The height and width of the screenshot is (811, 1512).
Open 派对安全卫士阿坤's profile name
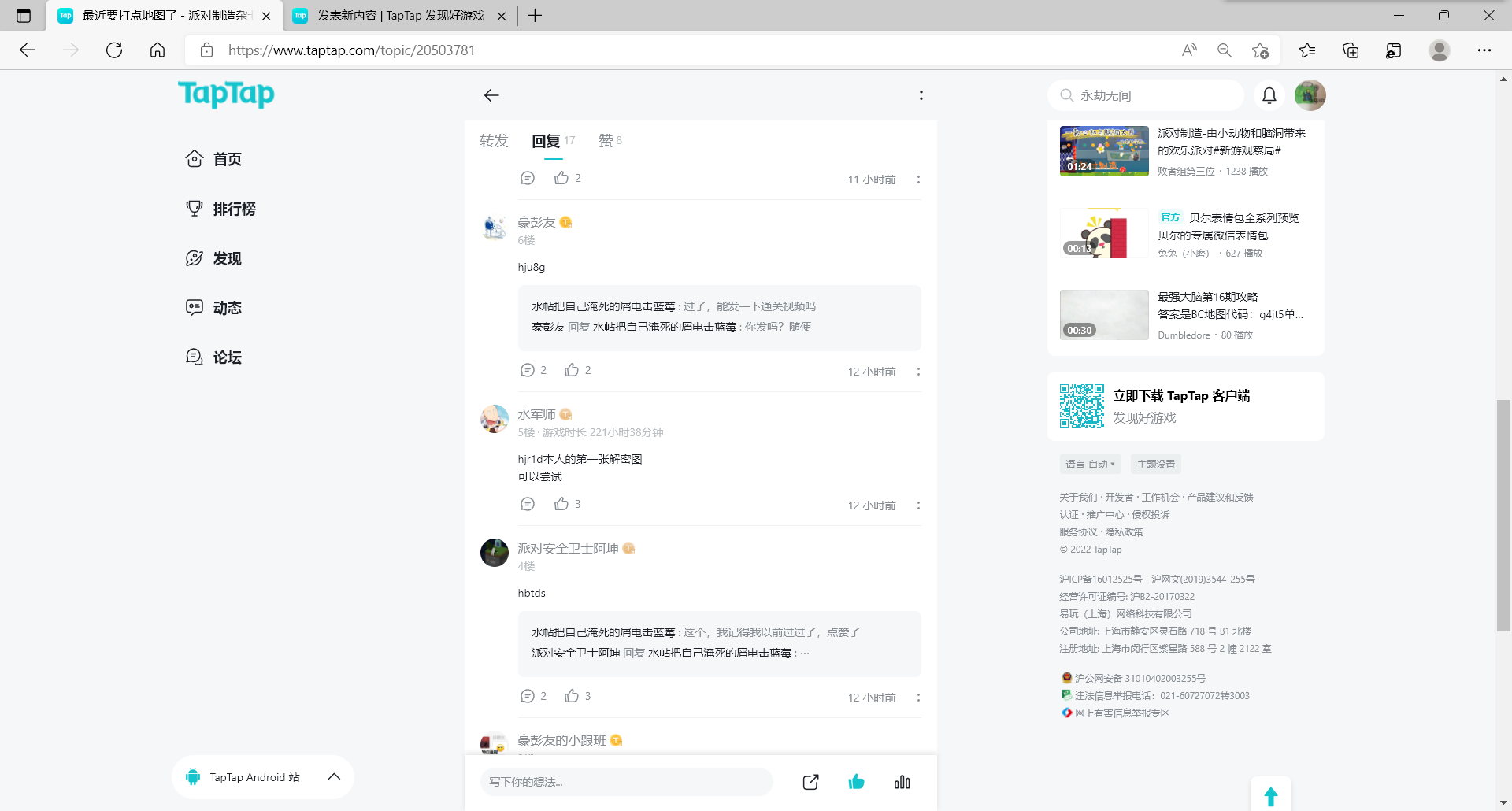[x=568, y=549]
